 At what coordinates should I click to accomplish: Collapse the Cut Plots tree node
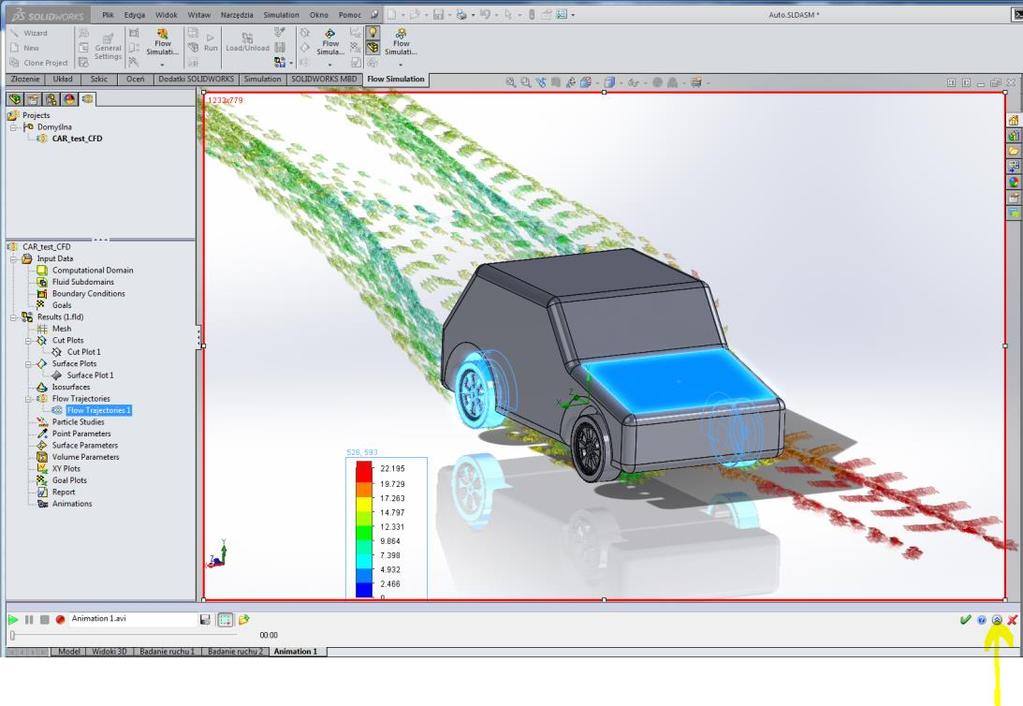[29, 341]
